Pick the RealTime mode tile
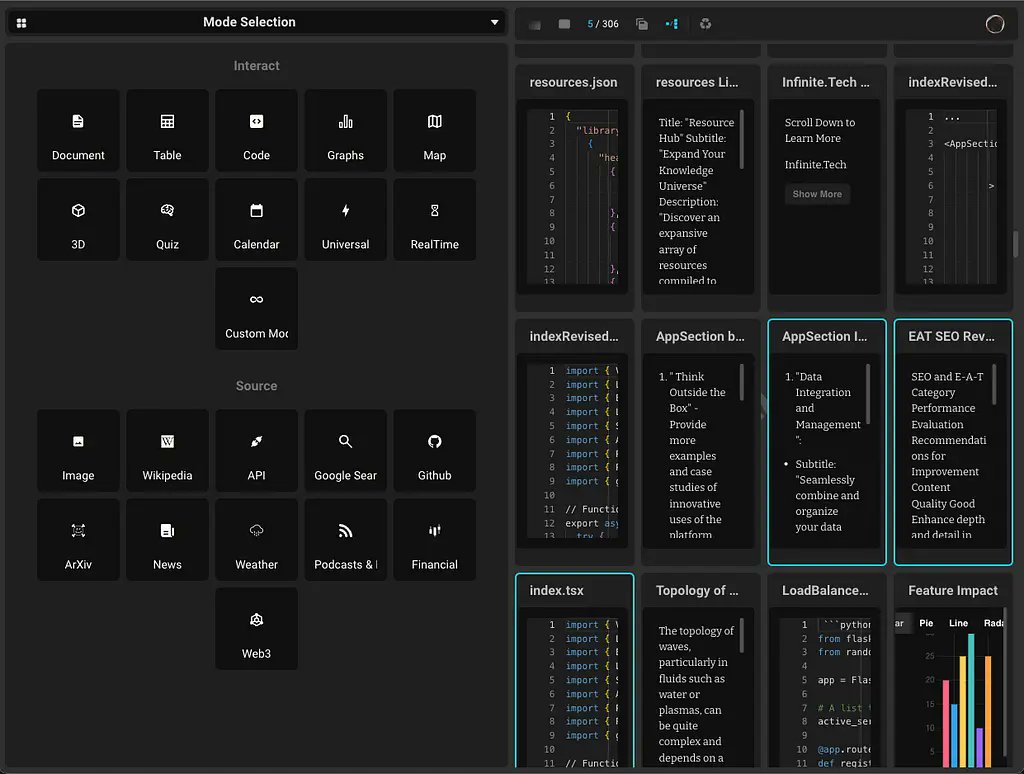Viewport: 1024px width, 774px height. point(434,219)
